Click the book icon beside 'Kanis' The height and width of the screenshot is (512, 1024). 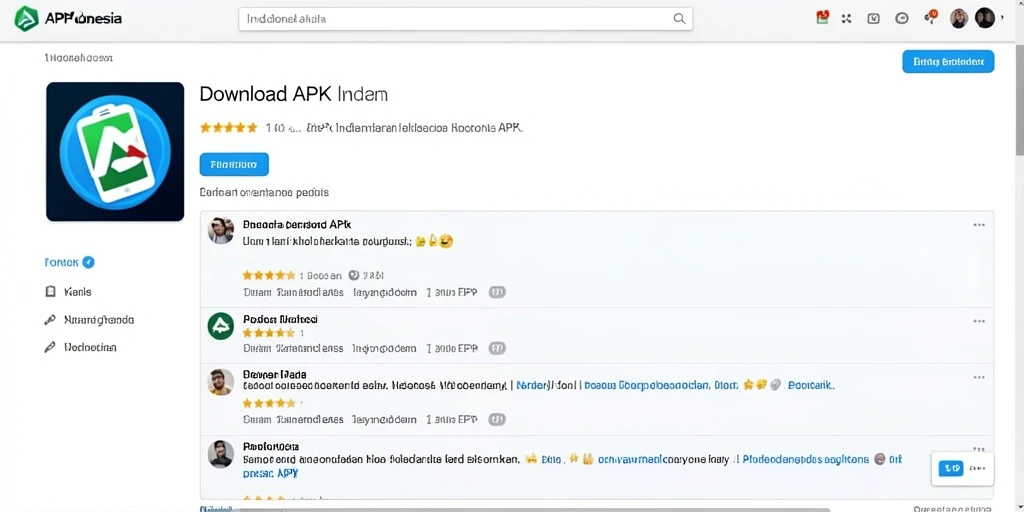point(50,291)
